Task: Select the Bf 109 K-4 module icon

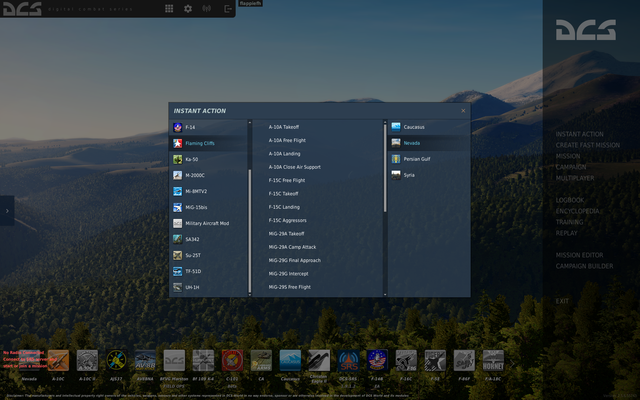Action: (203, 360)
